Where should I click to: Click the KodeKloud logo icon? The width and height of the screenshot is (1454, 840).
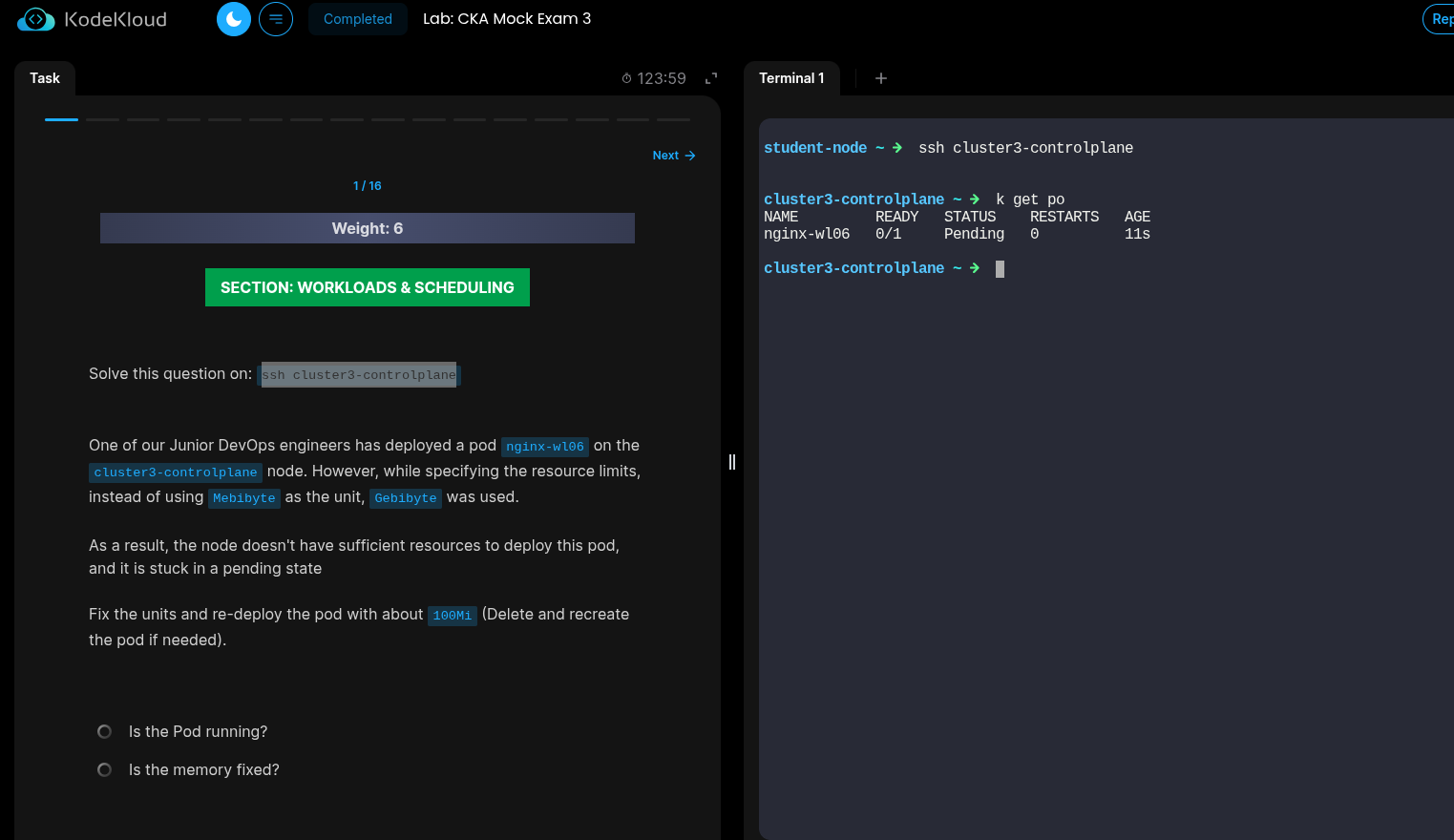(x=35, y=19)
